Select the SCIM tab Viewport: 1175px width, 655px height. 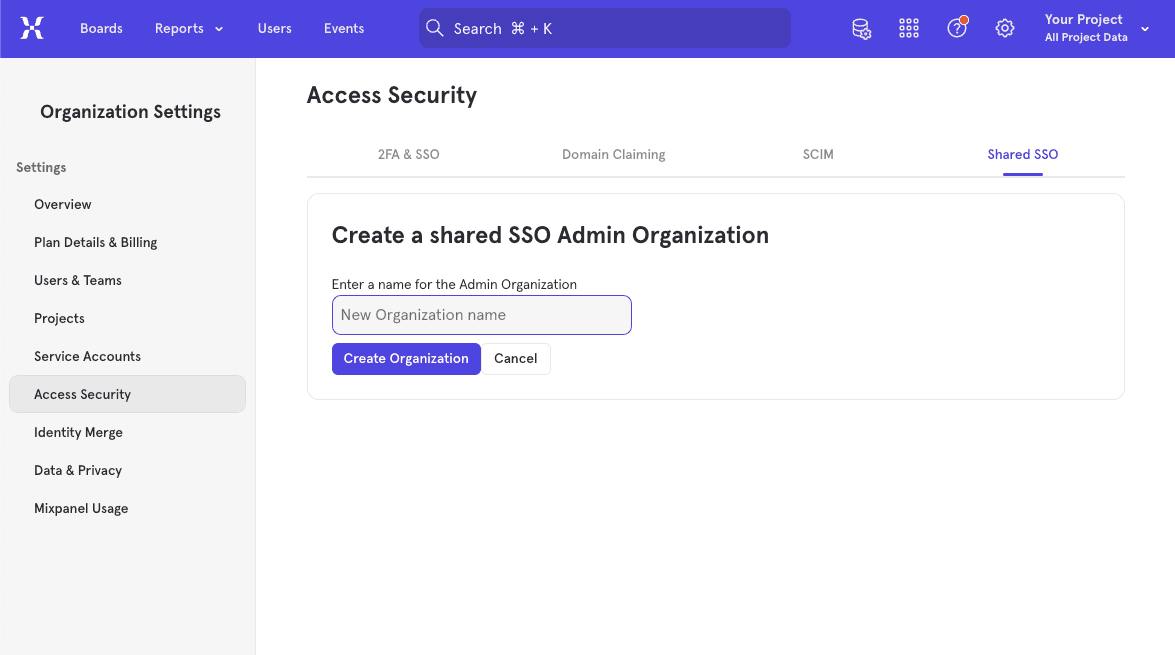point(818,154)
